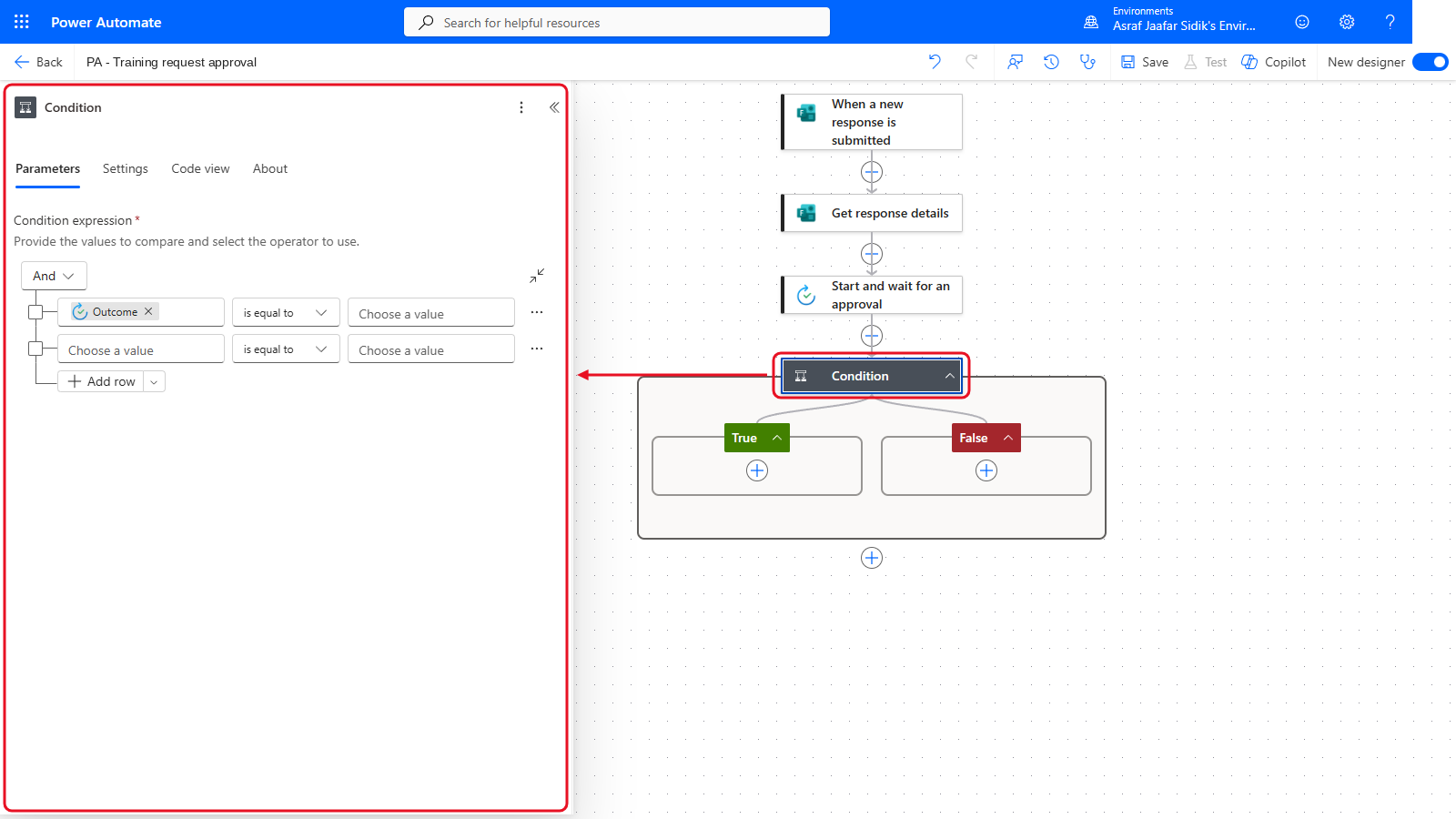
Task: Run the Flow checker stethoscope icon
Action: tap(1087, 62)
